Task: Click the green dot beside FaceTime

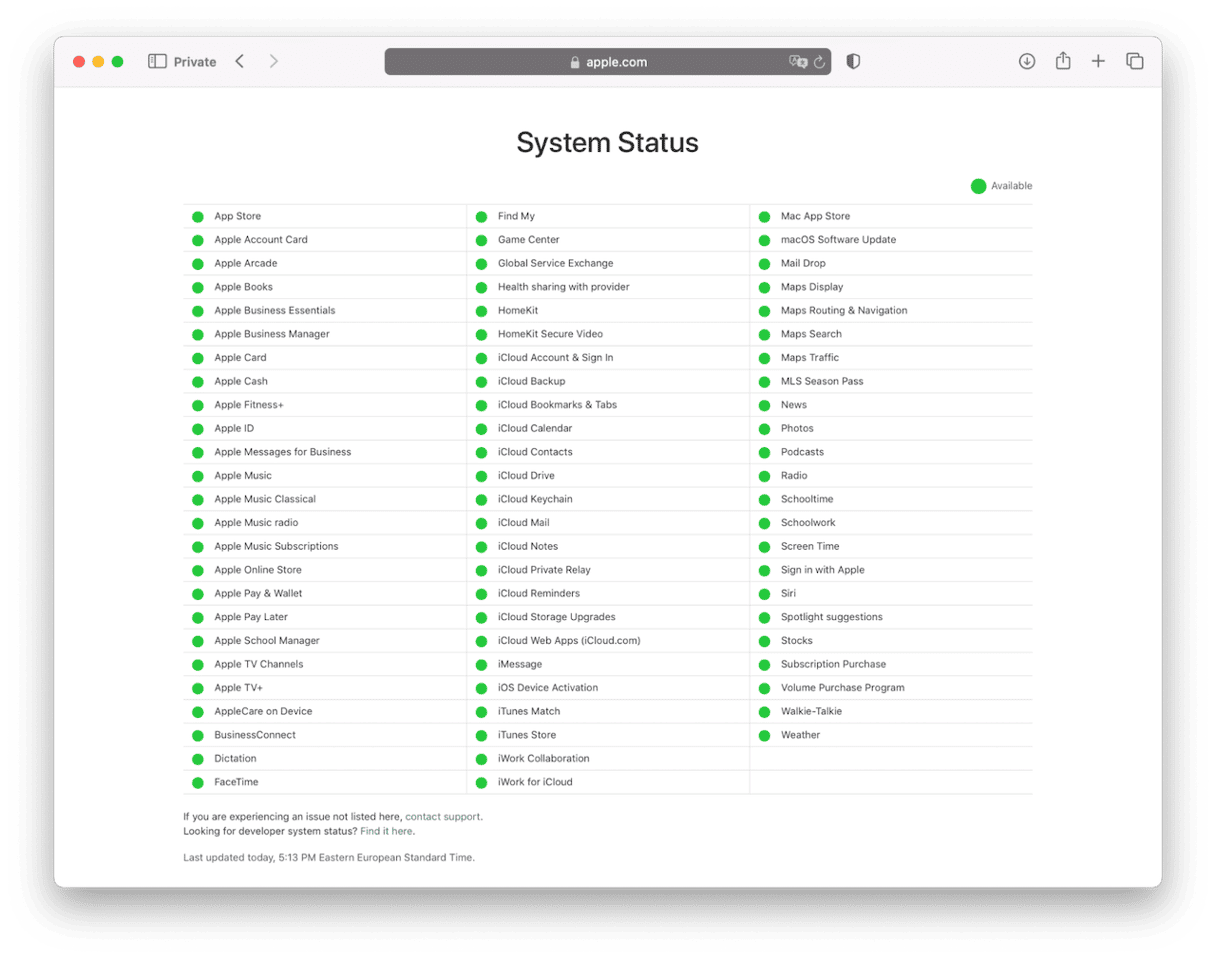Action: [198, 783]
